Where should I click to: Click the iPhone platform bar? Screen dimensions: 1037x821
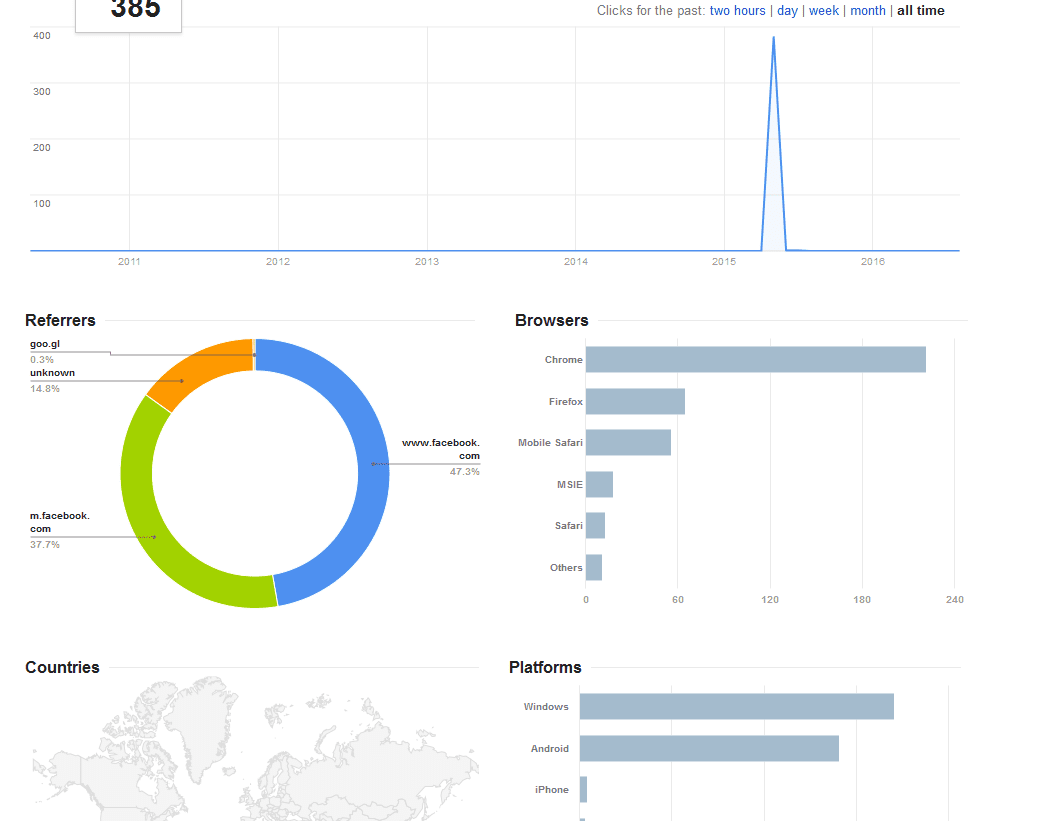(583, 789)
